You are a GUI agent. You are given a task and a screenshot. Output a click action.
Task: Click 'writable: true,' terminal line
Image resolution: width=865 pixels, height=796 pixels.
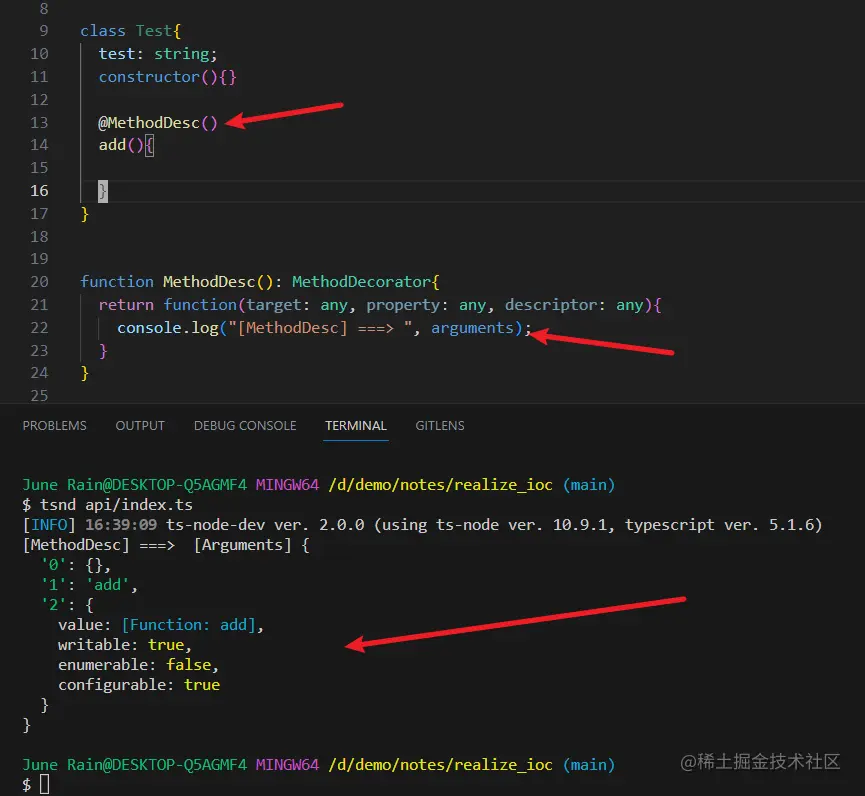pos(125,645)
